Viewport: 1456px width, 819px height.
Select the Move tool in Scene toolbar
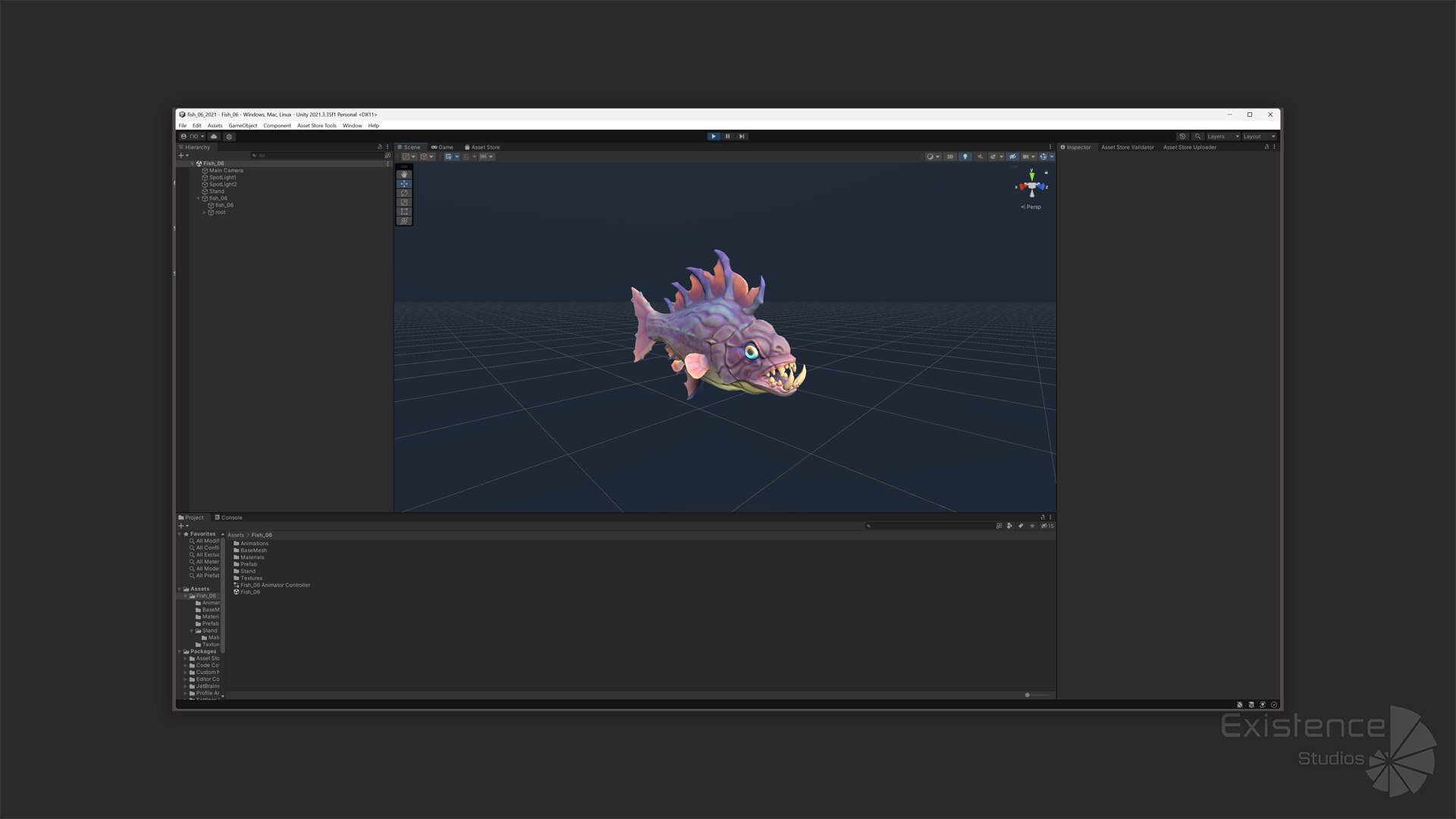[x=404, y=184]
